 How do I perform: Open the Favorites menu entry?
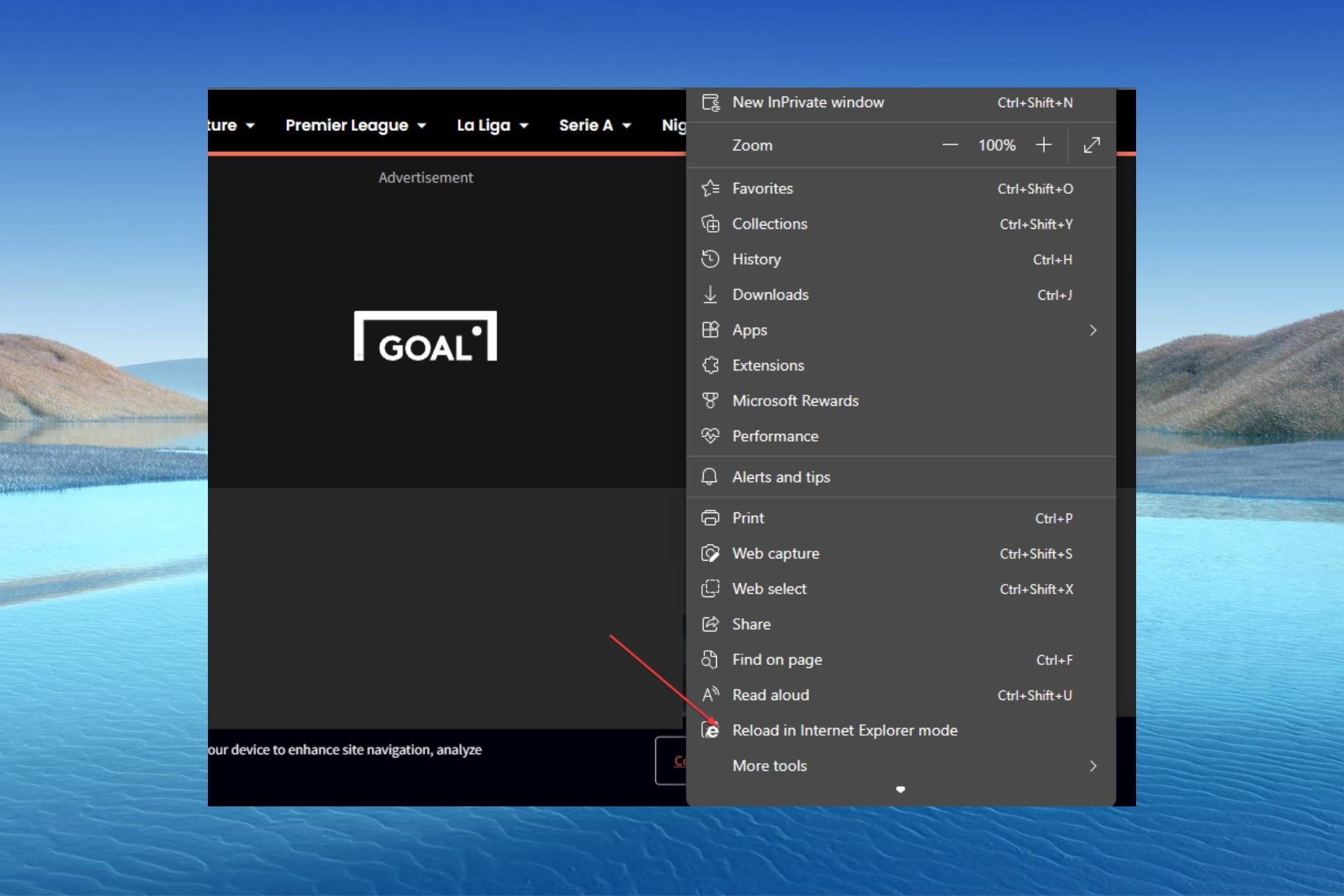click(x=901, y=188)
